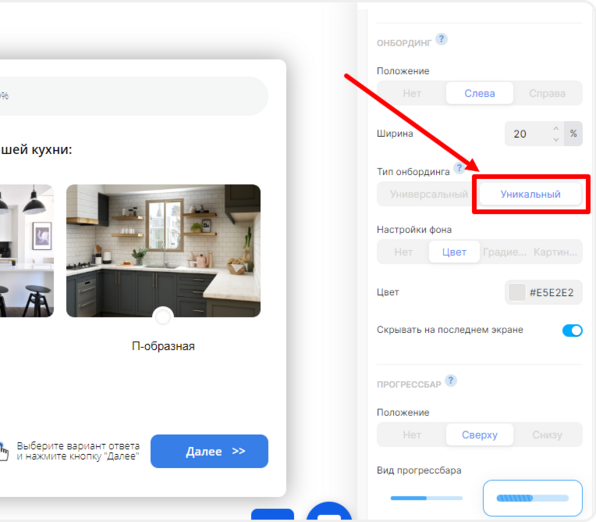Open the #E5E2E2 color swatch
Screen dimensions: 596x522
click(517, 292)
